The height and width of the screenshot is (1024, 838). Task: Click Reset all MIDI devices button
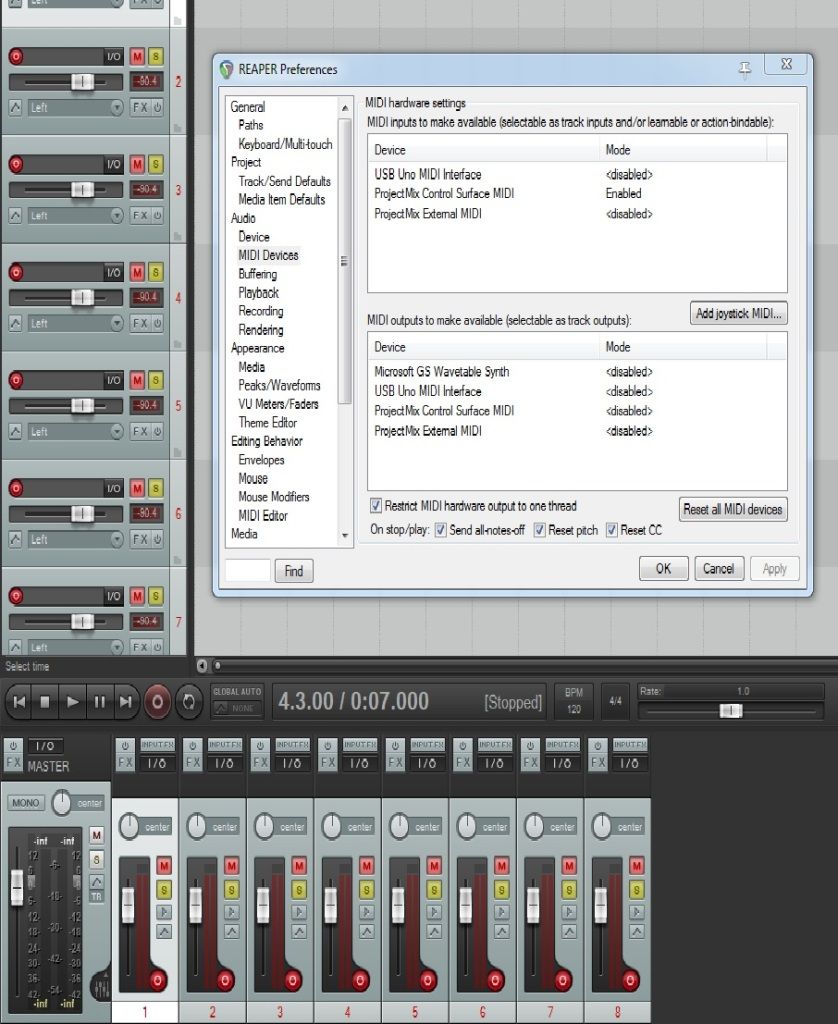click(x=733, y=509)
